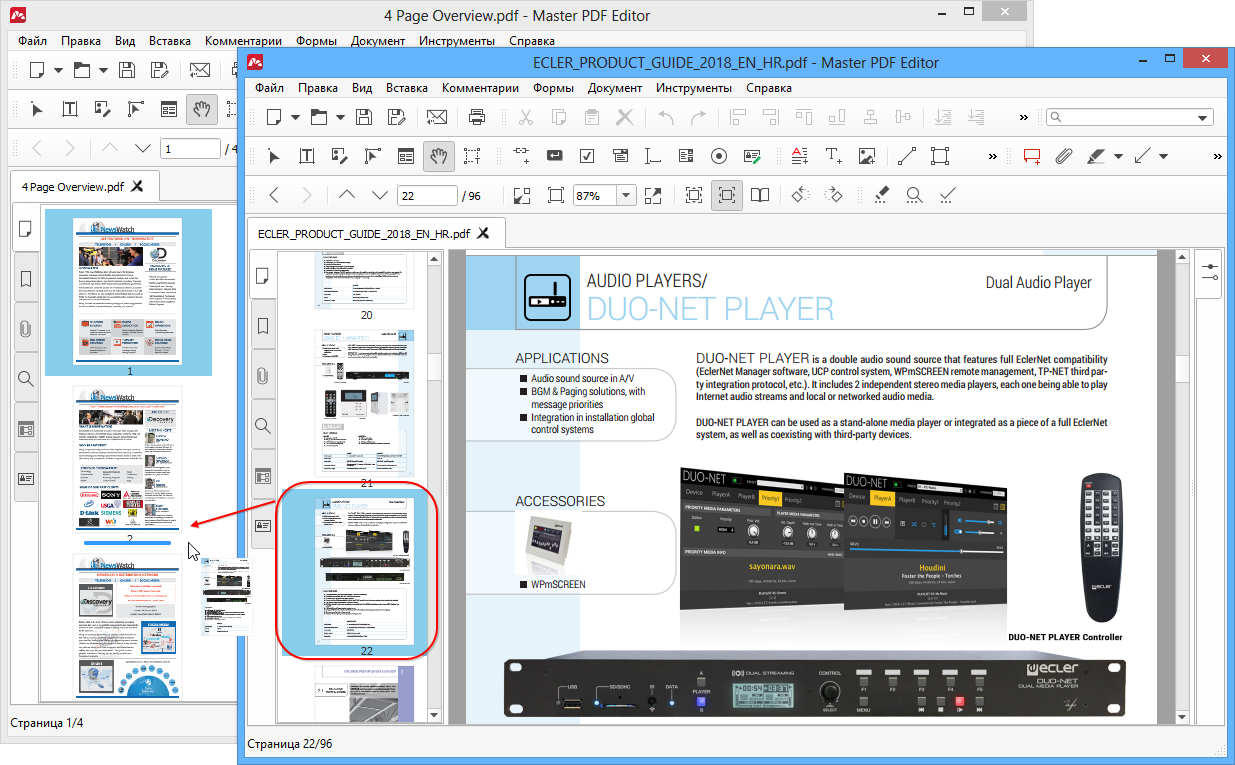Choose the Check Box form tool
The width and height of the screenshot is (1235, 765).
click(x=587, y=156)
